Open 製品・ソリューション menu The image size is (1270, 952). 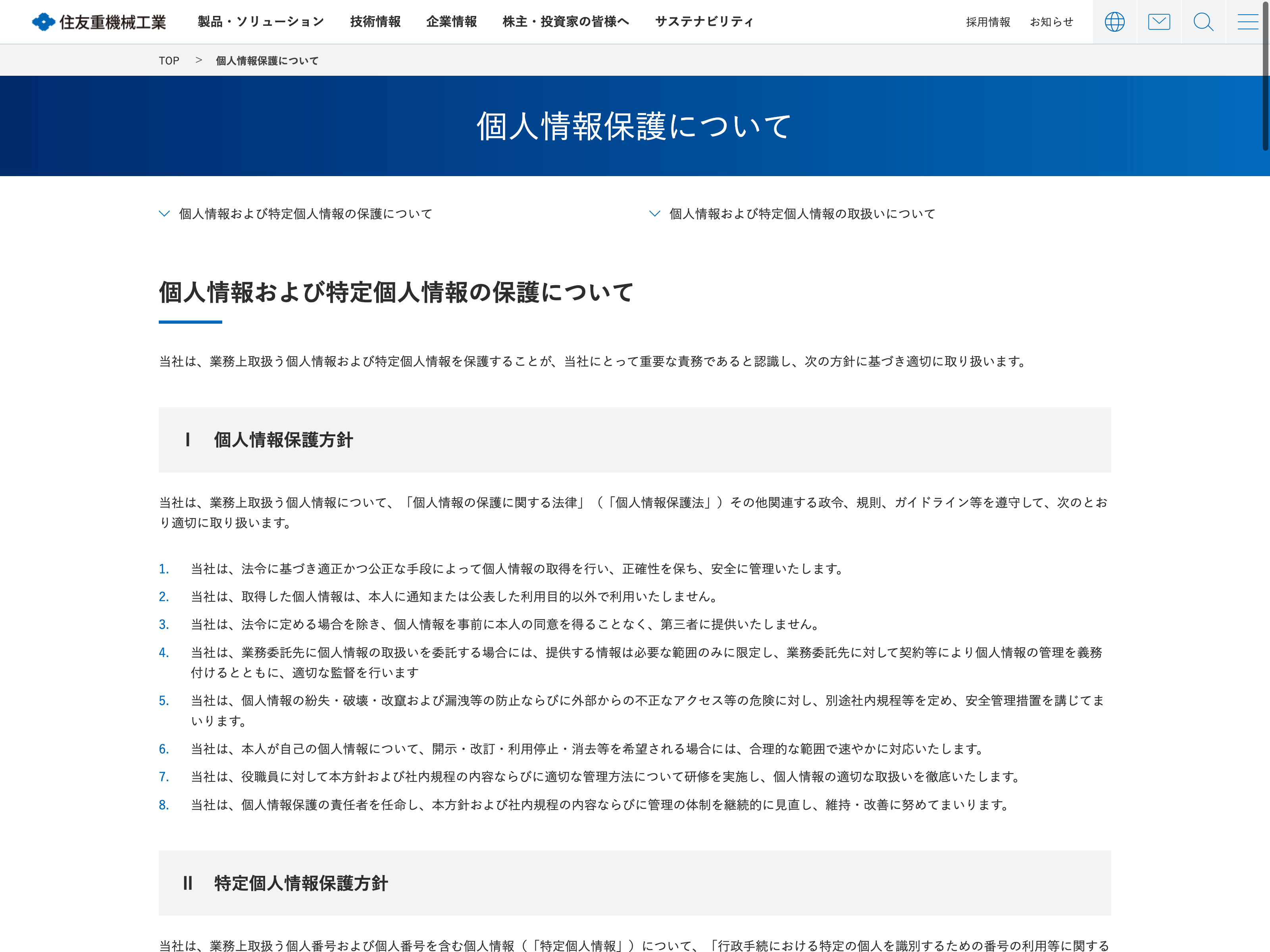tap(261, 22)
